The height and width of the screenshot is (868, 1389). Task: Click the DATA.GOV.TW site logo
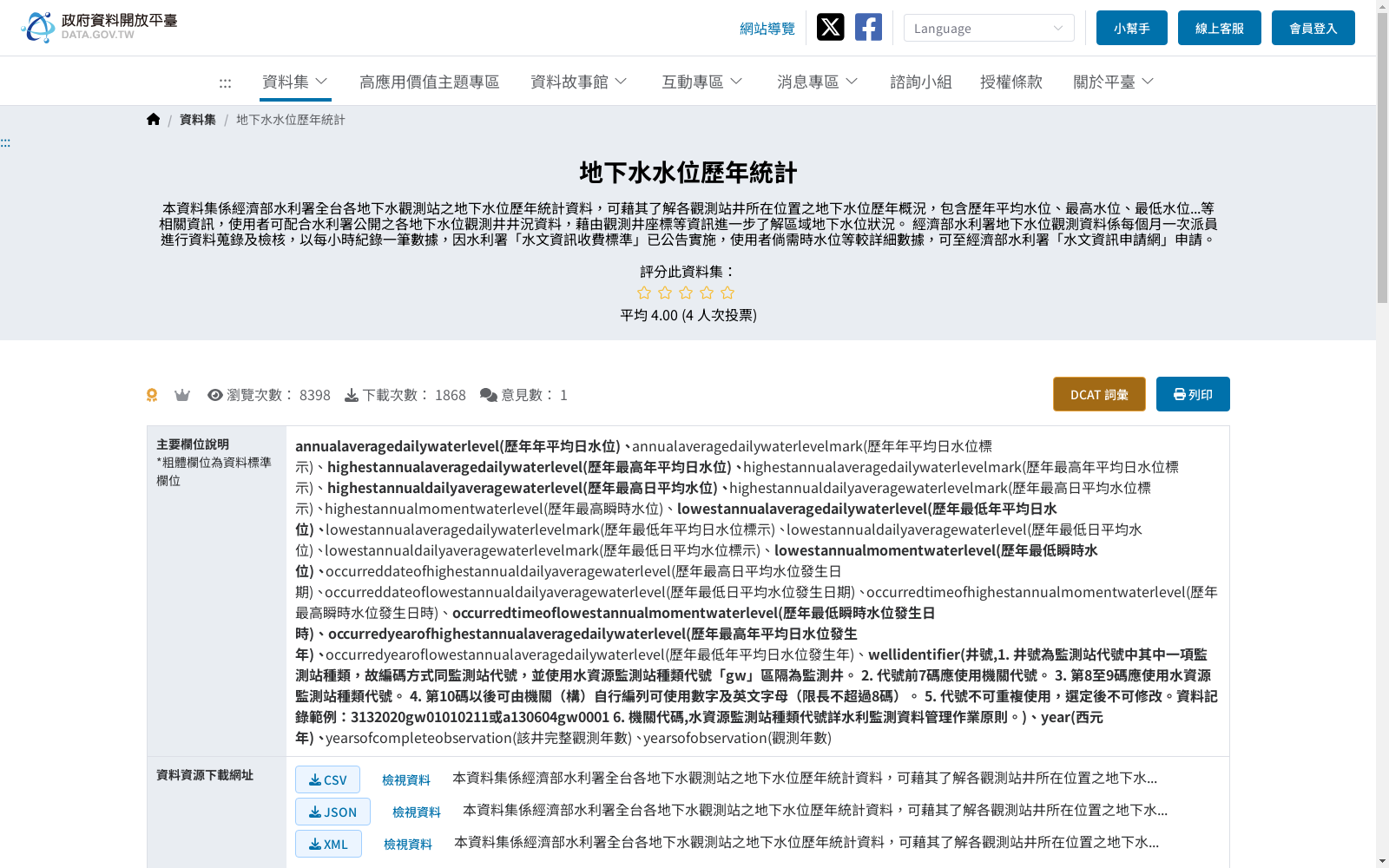pos(99,27)
